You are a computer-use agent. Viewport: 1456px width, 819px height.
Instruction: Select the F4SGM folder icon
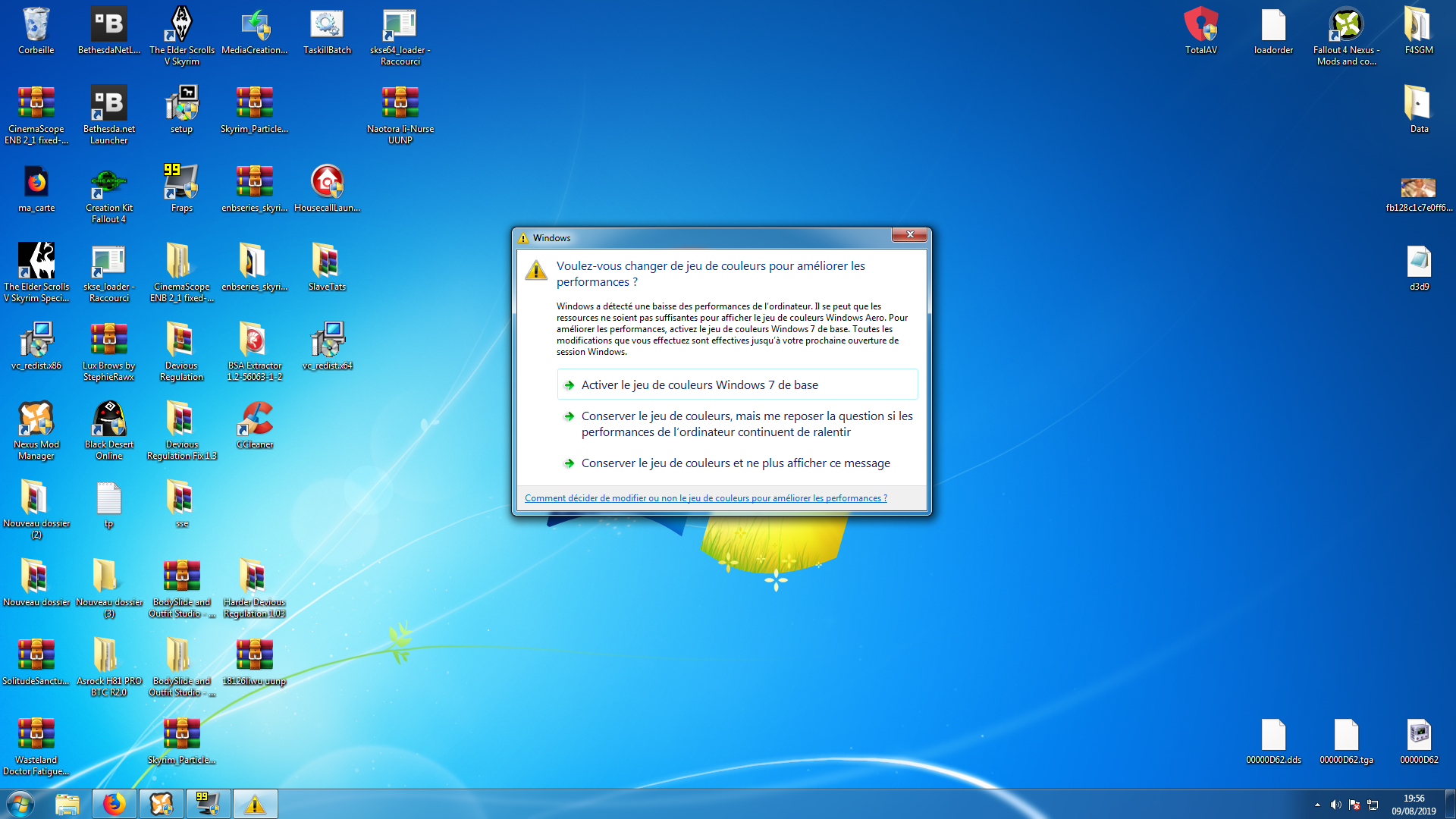1419,30
